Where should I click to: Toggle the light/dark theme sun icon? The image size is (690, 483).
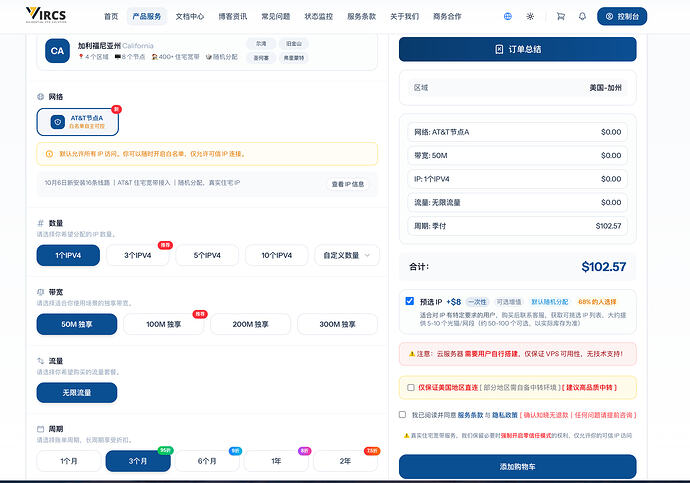click(x=530, y=16)
